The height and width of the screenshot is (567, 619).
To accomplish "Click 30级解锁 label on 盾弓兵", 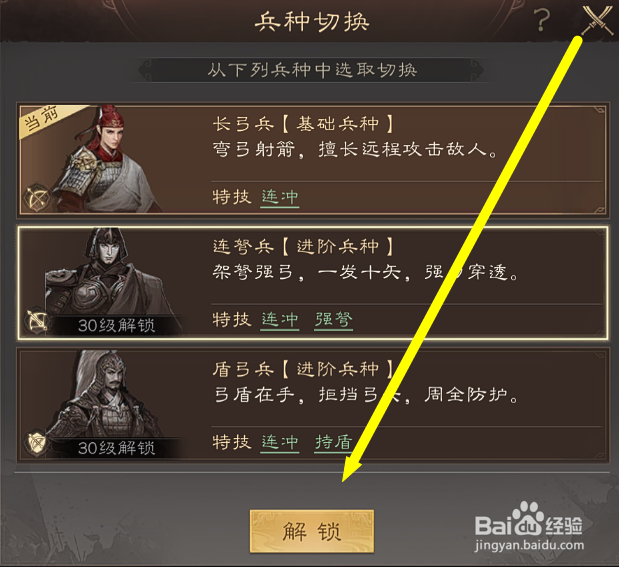I will (116, 448).
